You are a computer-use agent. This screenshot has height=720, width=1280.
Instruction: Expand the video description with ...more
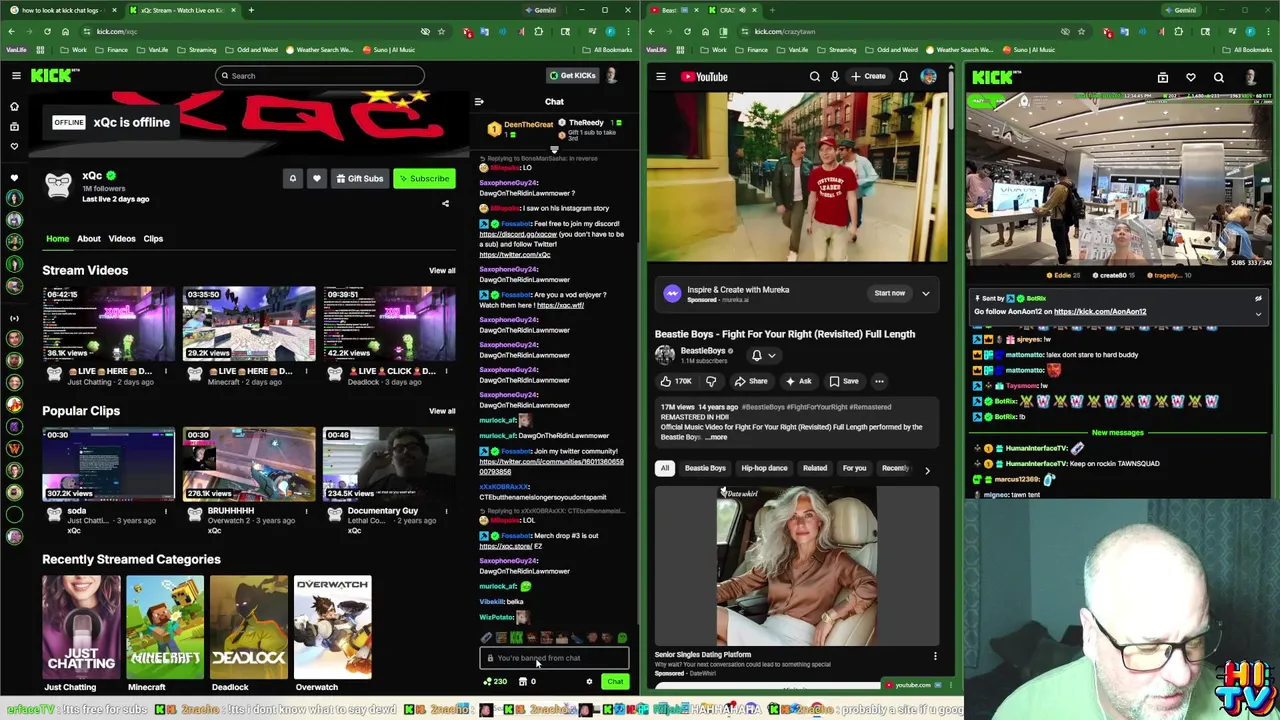(717, 437)
